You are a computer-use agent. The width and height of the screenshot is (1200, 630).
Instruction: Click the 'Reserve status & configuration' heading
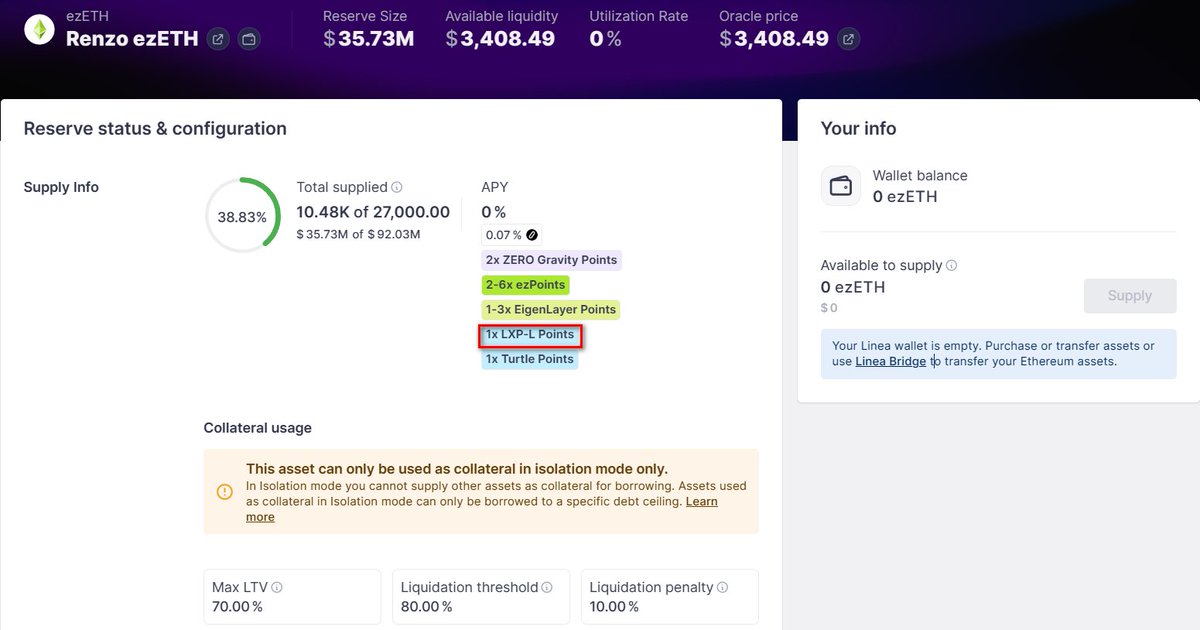point(155,129)
